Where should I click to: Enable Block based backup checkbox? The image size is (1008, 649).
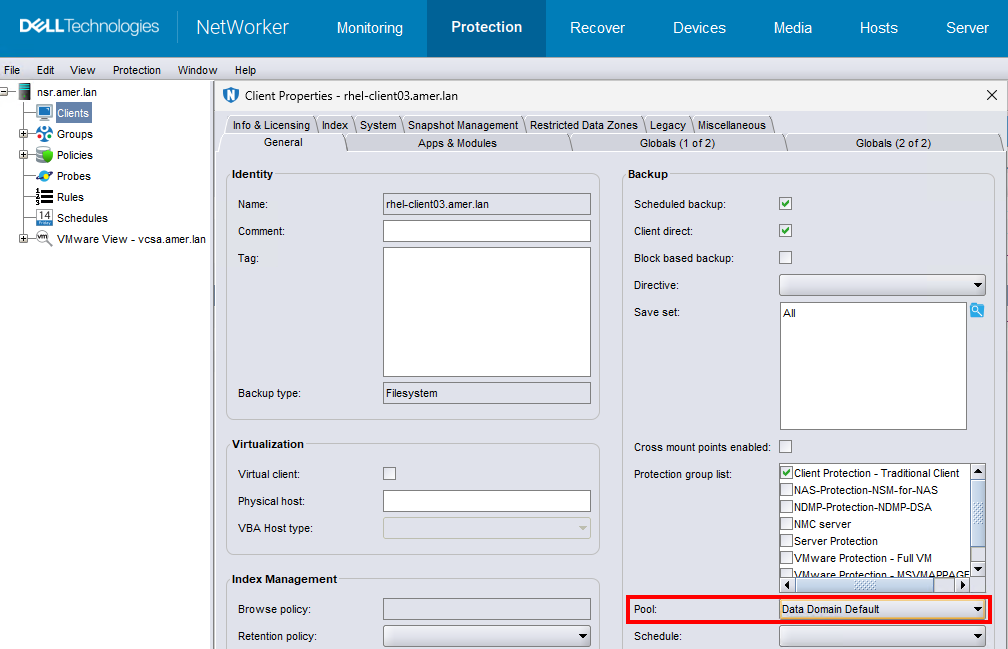tap(786, 258)
